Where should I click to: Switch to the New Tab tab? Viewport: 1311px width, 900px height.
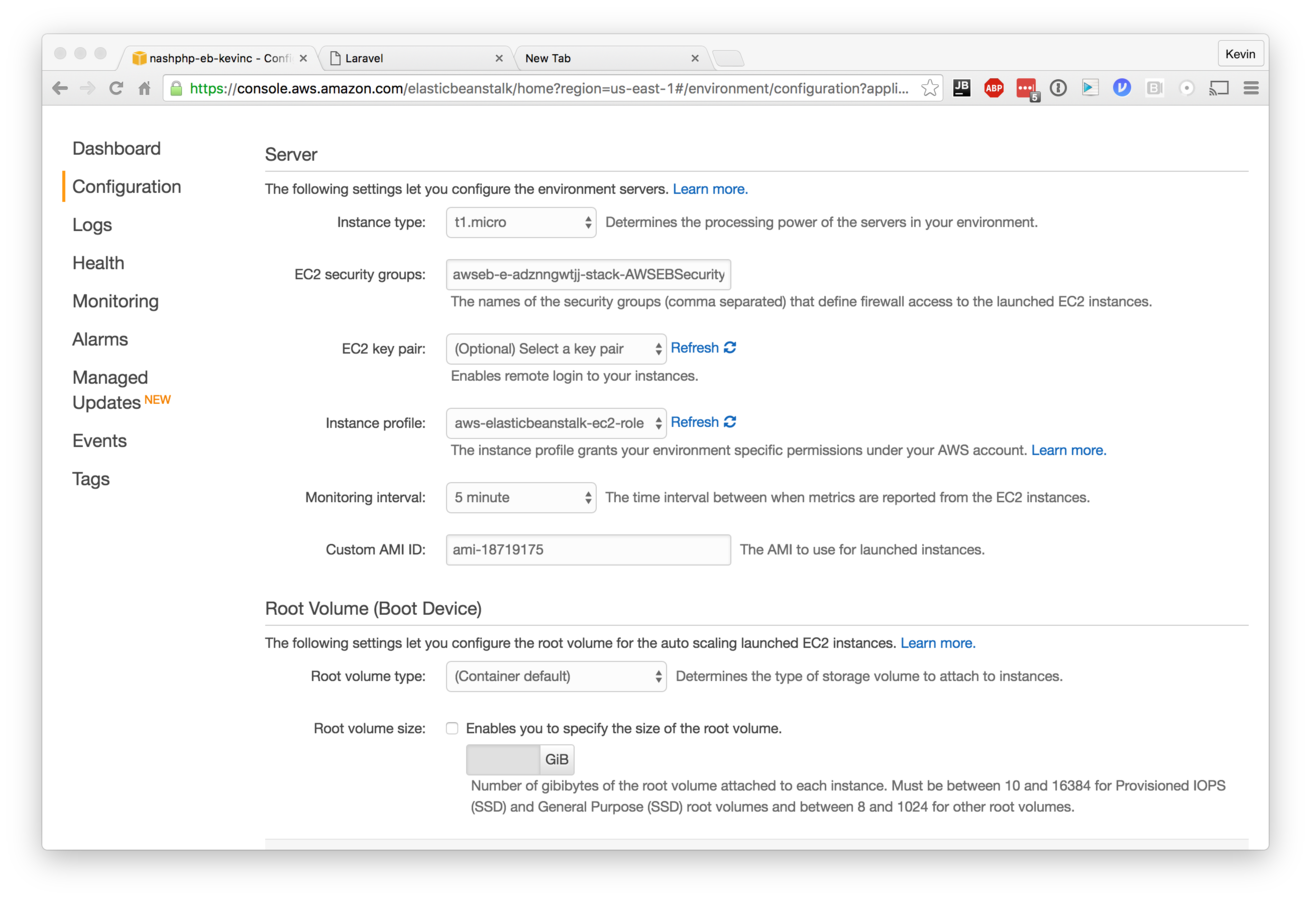pyautogui.click(x=612, y=58)
